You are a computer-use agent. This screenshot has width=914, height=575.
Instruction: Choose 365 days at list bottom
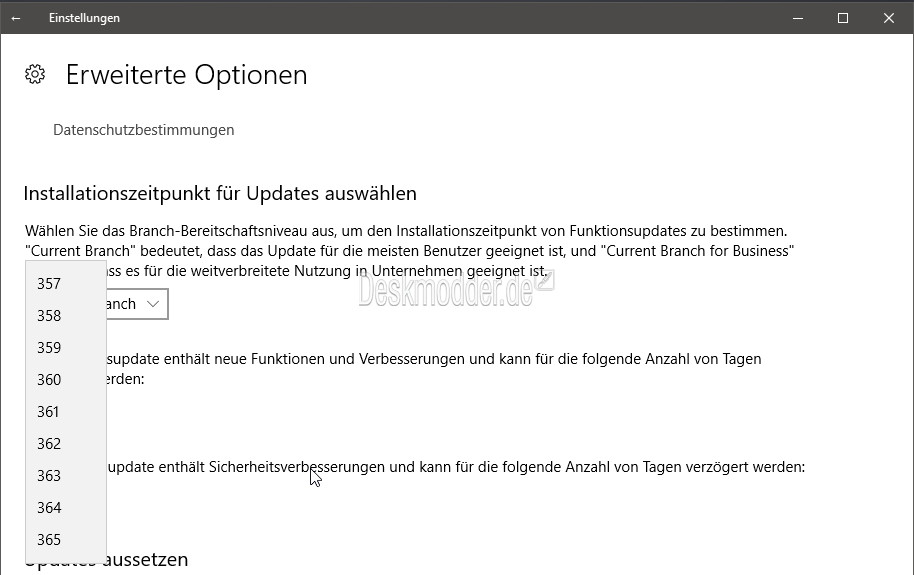coord(66,540)
